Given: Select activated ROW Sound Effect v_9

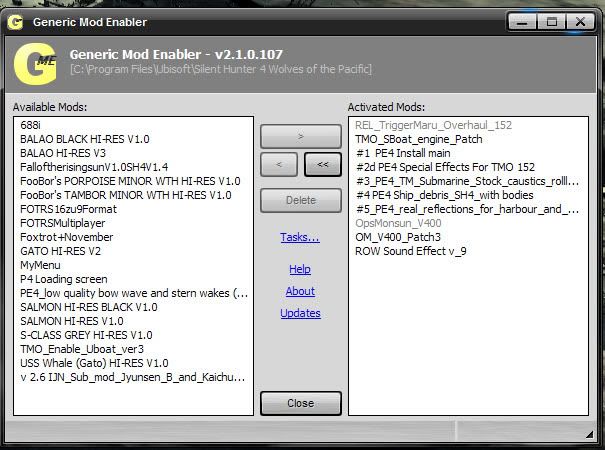Looking at the screenshot, I should (x=411, y=251).
